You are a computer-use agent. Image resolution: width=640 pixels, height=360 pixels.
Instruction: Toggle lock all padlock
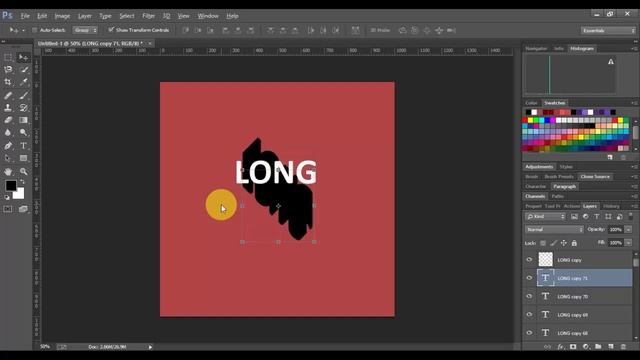point(574,243)
